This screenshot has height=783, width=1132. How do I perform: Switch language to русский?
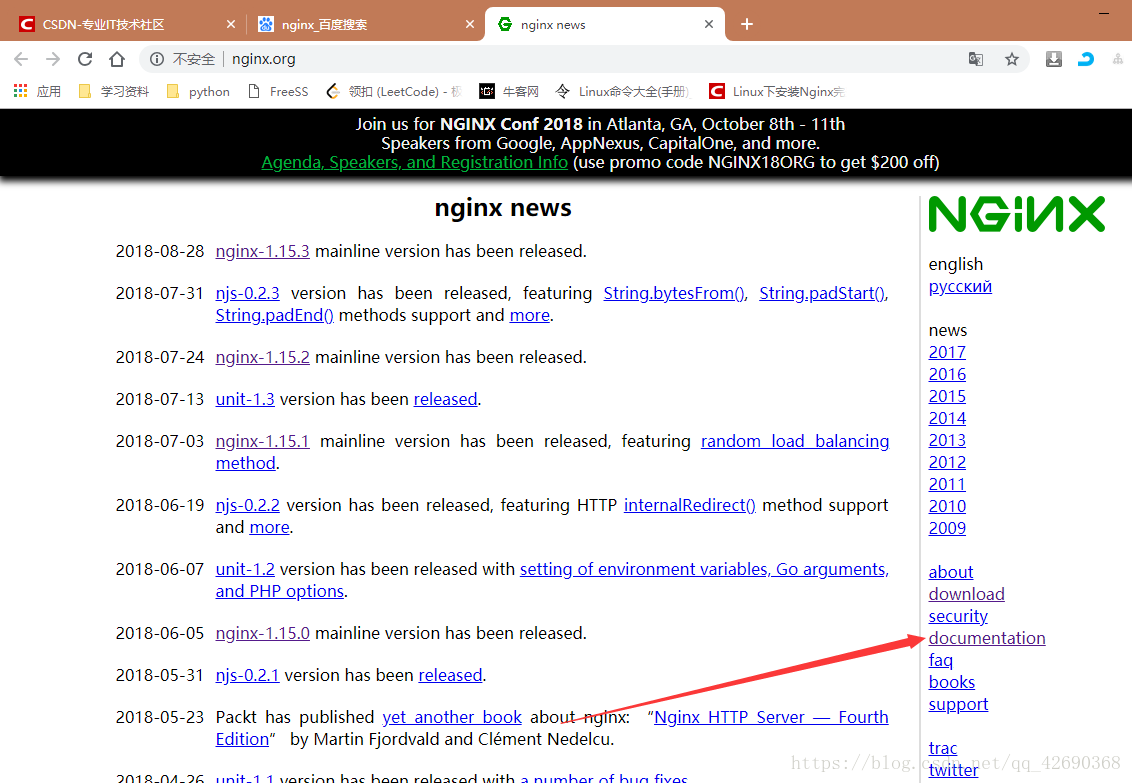pyautogui.click(x=960, y=286)
